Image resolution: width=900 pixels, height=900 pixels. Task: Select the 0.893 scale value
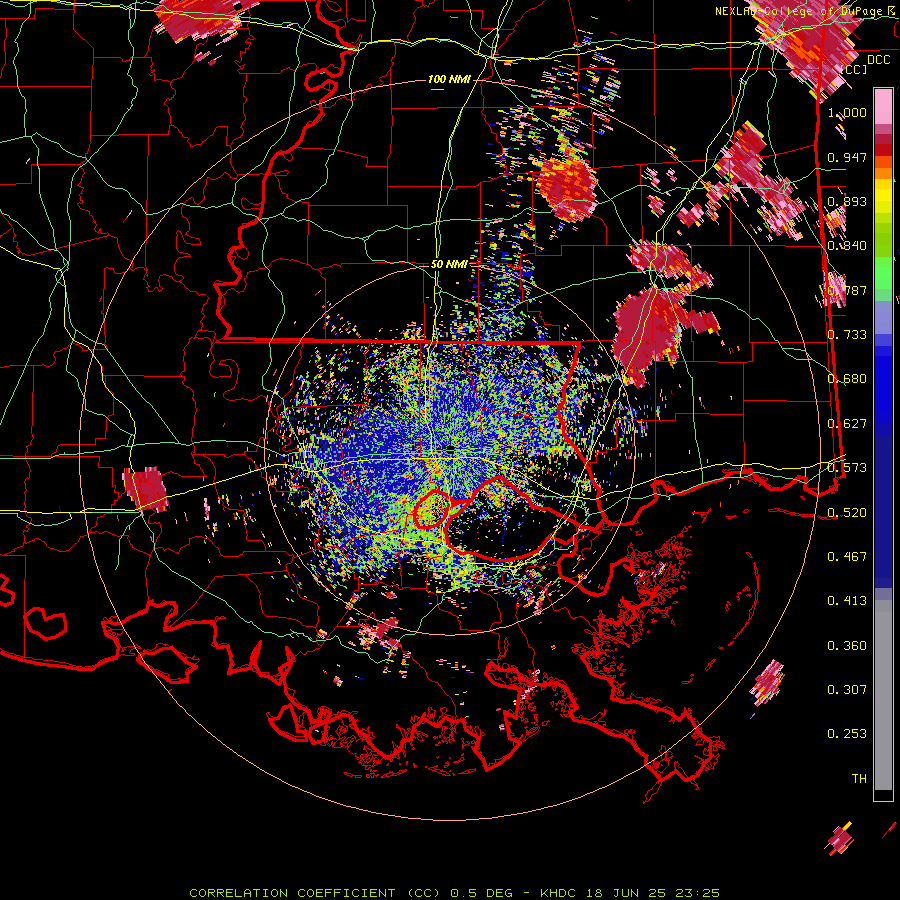coord(847,201)
